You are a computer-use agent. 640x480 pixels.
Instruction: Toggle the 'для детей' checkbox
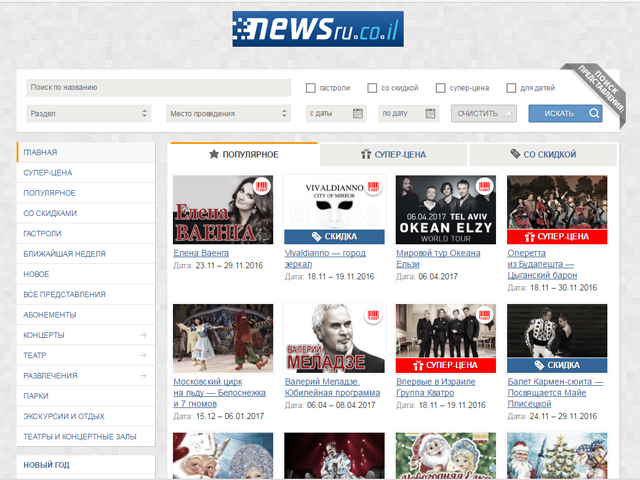tap(511, 88)
